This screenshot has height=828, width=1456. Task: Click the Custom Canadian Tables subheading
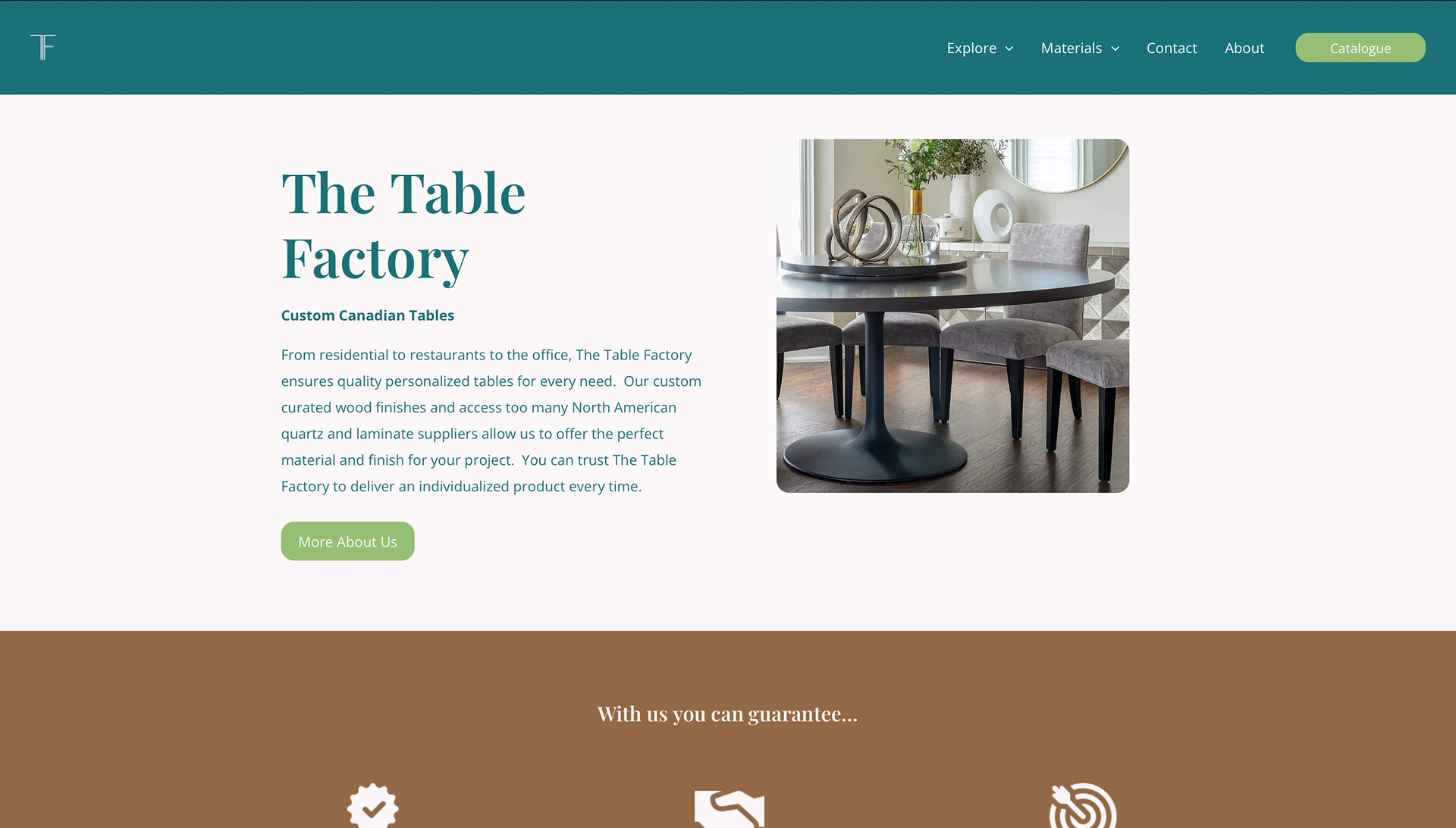coord(368,315)
